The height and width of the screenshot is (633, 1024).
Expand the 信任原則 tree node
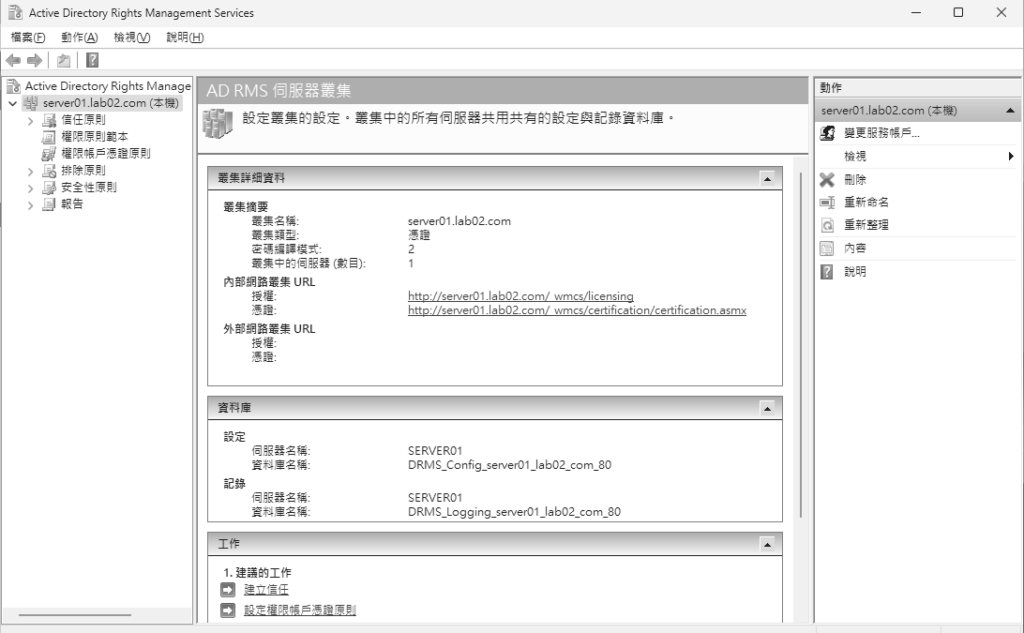tap(31, 120)
